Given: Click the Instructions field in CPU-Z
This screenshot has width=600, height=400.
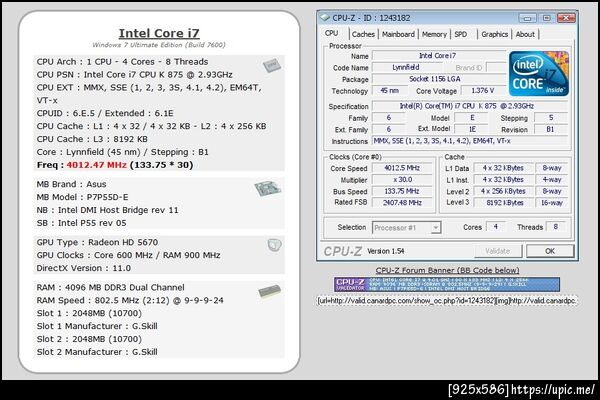Looking at the screenshot, I should 470,141.
